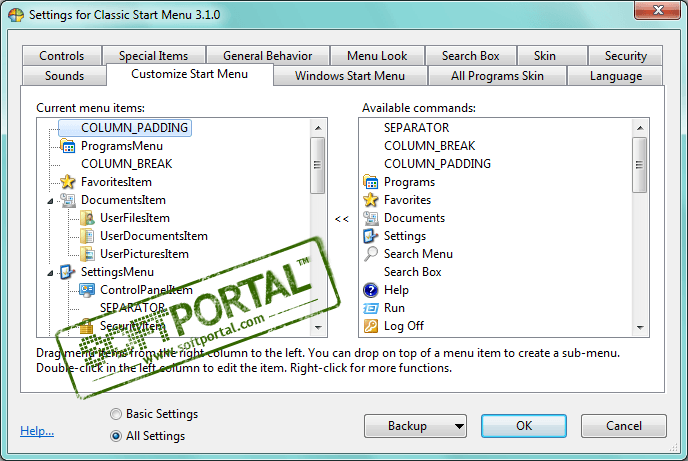Screen dimensions: 688x461
Task: Switch to the Controls tab
Action: click(61, 56)
